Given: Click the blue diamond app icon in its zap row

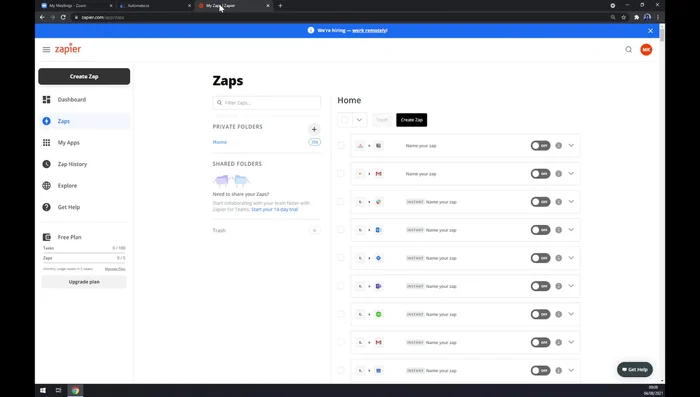Looking at the screenshot, I should click(x=379, y=258).
